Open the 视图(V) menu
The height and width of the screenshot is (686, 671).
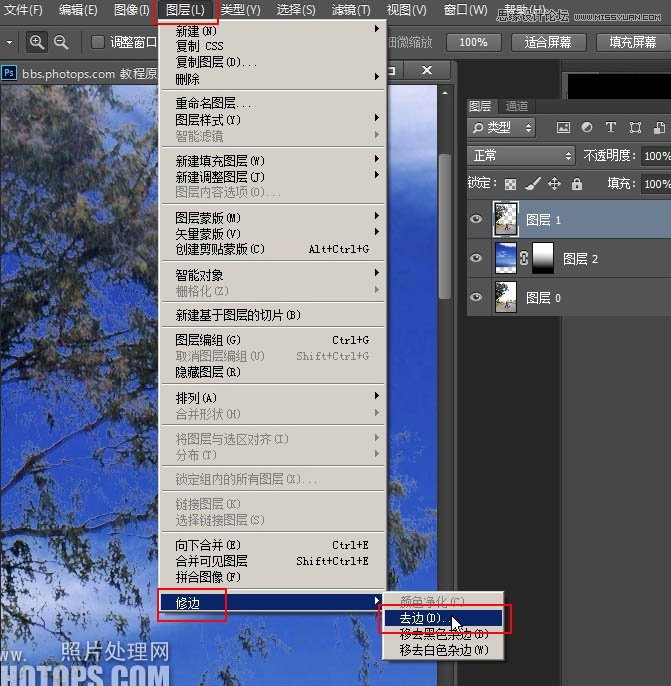[406, 10]
